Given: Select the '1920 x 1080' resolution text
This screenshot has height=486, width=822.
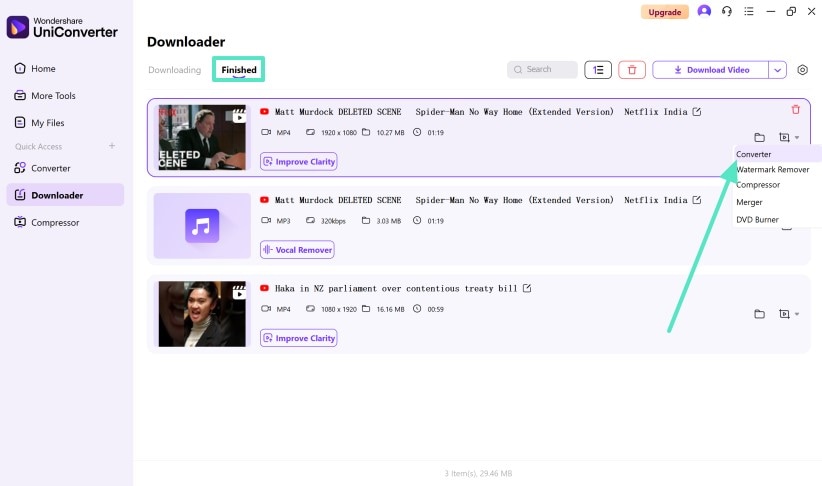Looking at the screenshot, I should coord(339,133).
